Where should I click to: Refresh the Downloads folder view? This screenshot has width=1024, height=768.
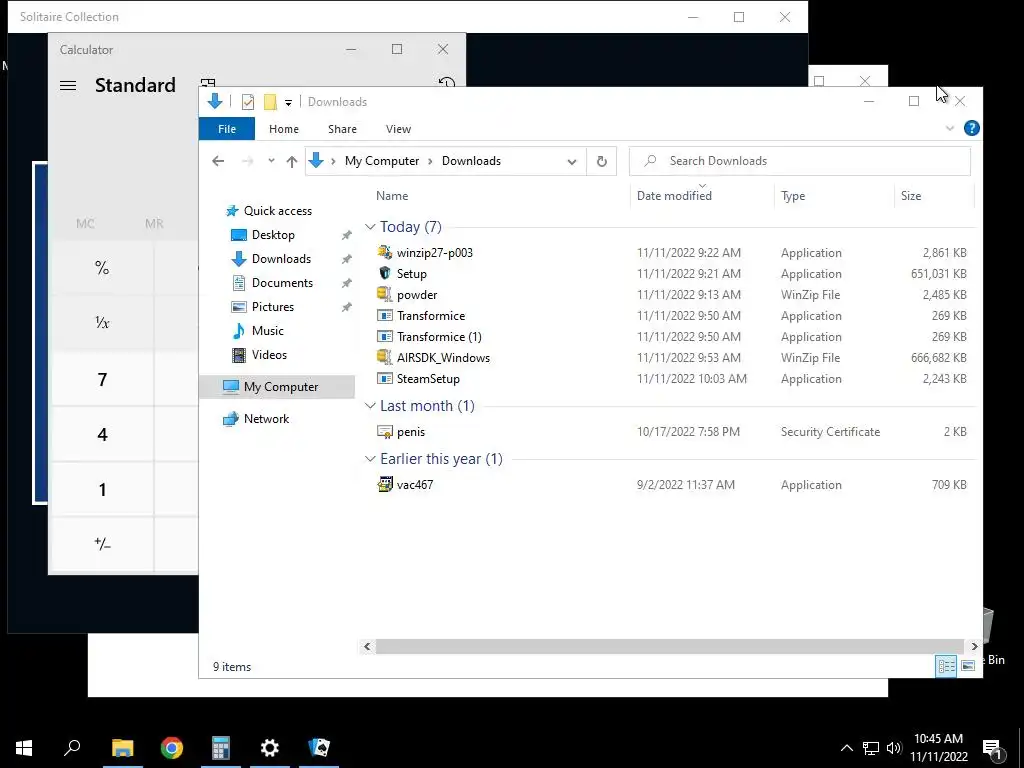[x=601, y=161]
